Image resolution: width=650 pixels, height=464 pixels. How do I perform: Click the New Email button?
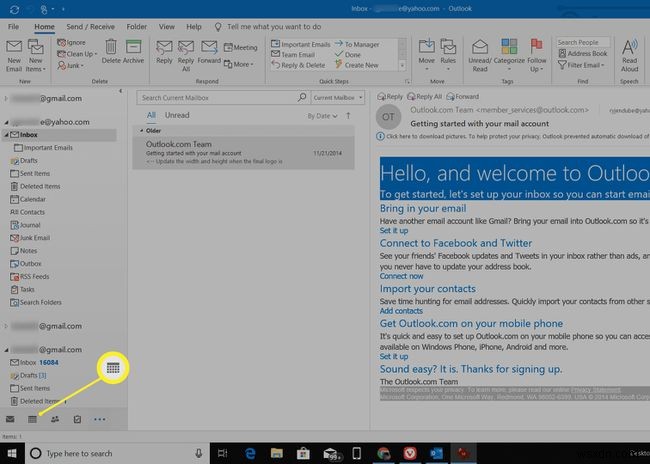14,56
